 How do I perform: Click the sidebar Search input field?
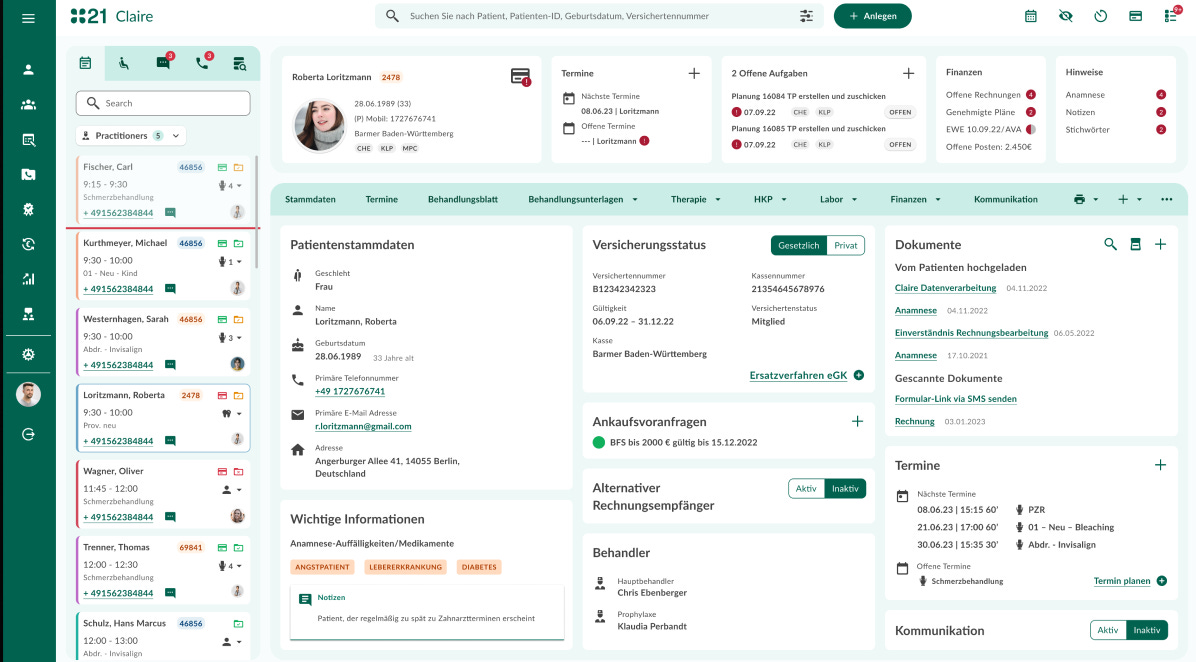coord(163,103)
